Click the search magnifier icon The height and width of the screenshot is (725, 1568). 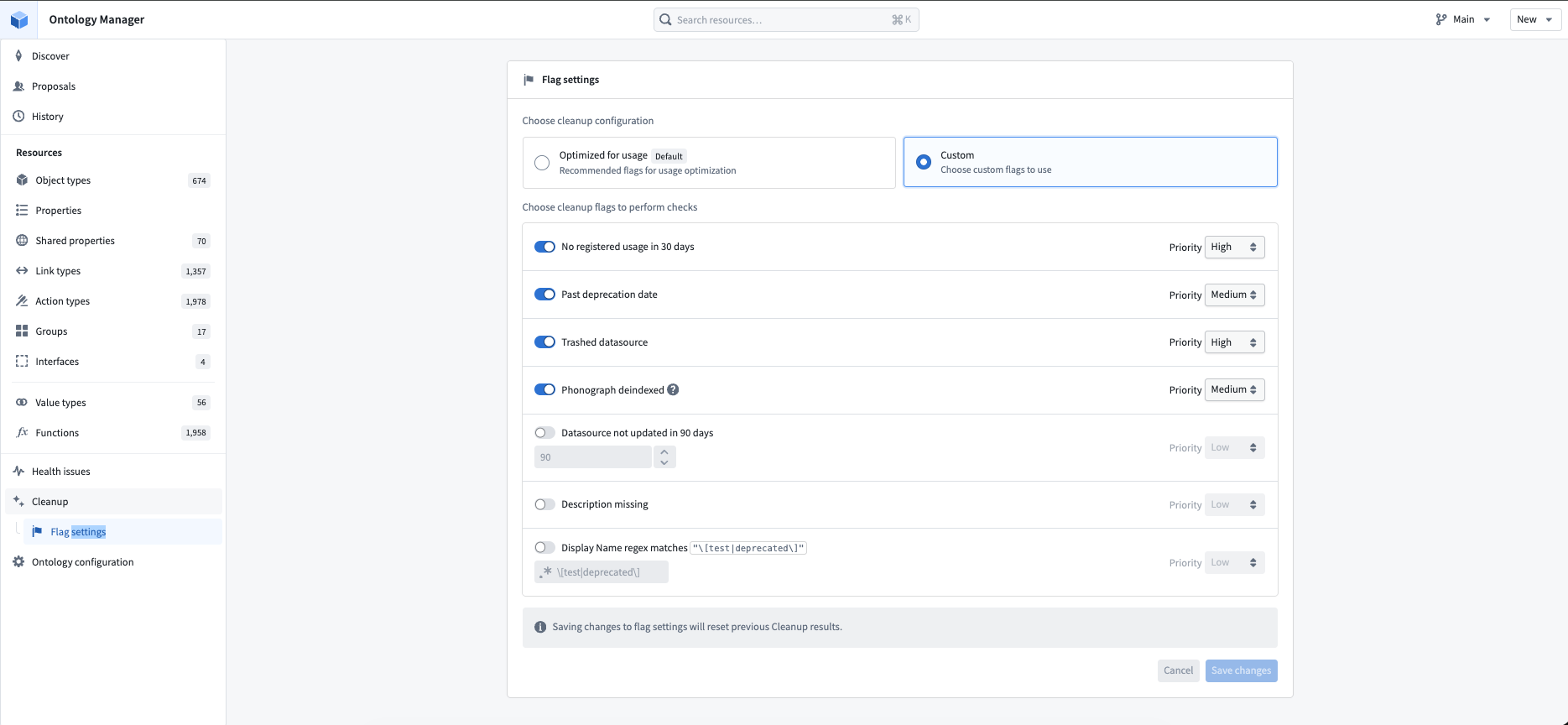pos(665,20)
